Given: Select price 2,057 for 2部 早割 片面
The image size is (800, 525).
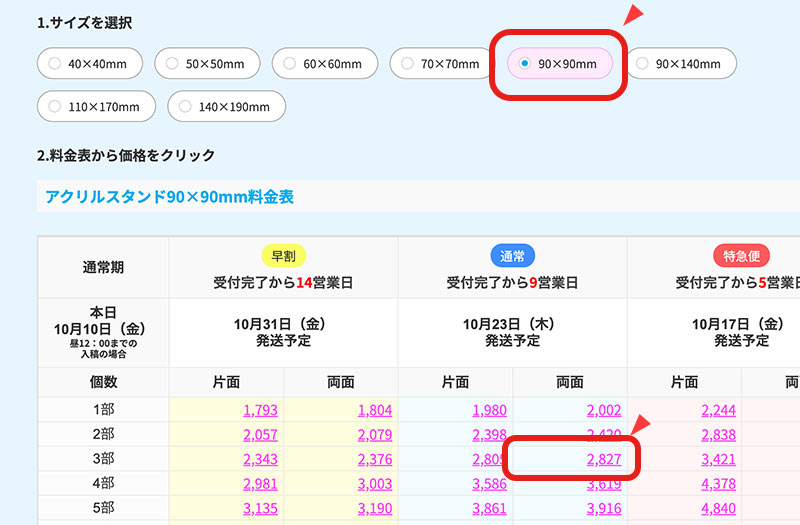Looking at the screenshot, I should [x=260, y=435].
